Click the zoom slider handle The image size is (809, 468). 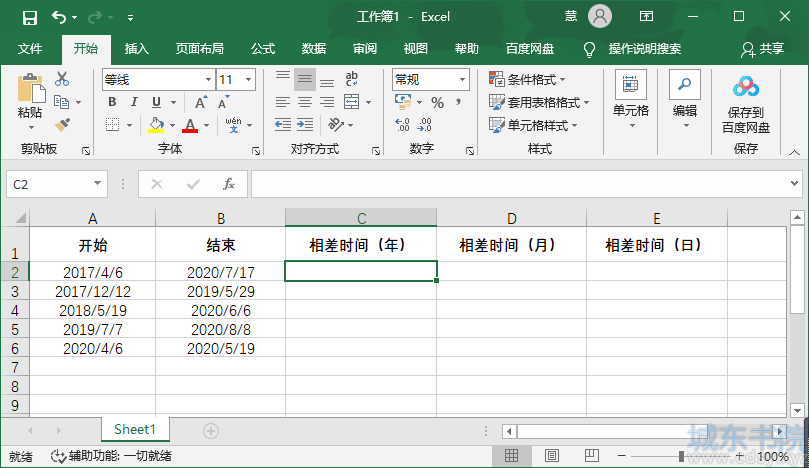click(x=681, y=456)
